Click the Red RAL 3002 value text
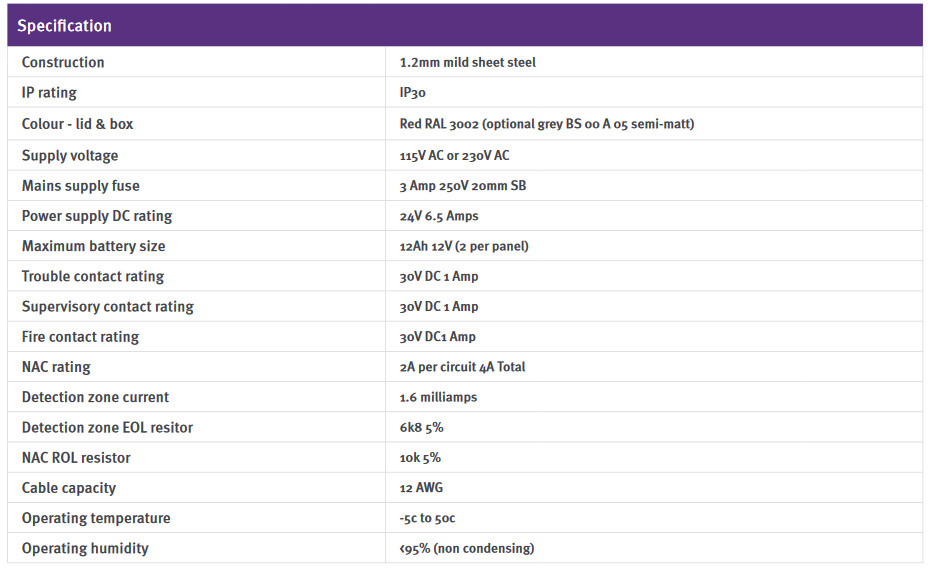Screen dimensions: 928x574 pos(546,124)
